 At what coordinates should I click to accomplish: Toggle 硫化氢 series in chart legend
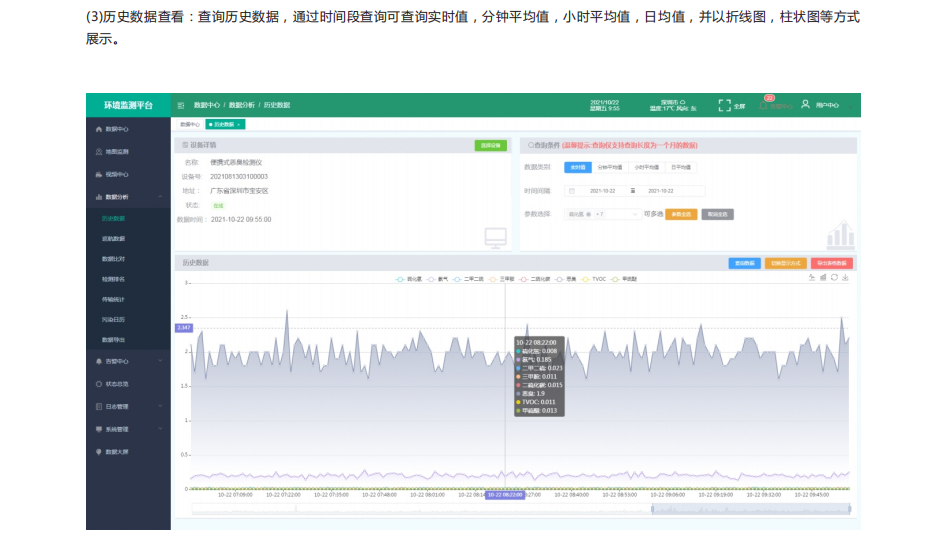coord(408,279)
